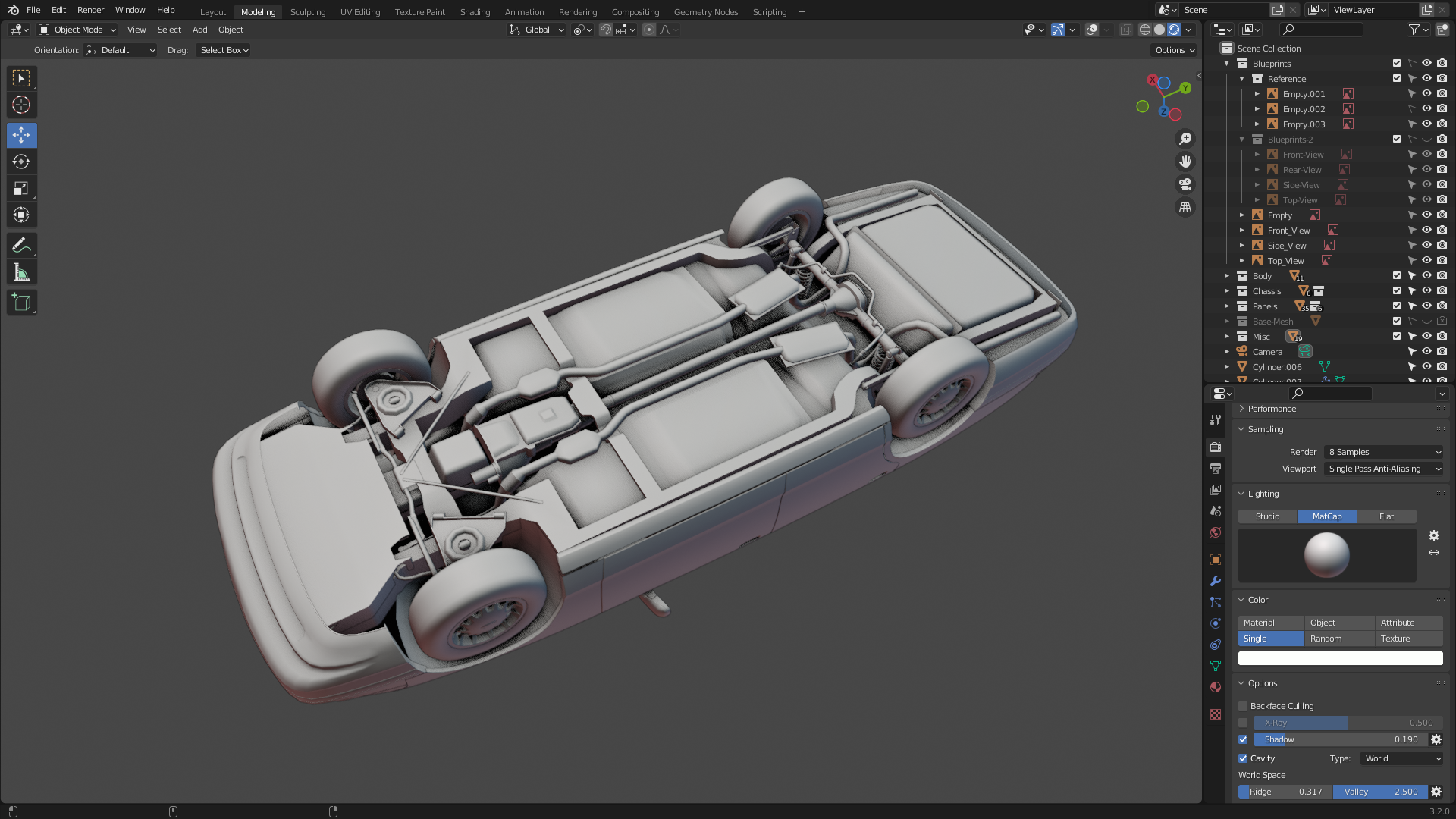
Task: Choose the Add Cube tool
Action: pyautogui.click(x=21, y=303)
